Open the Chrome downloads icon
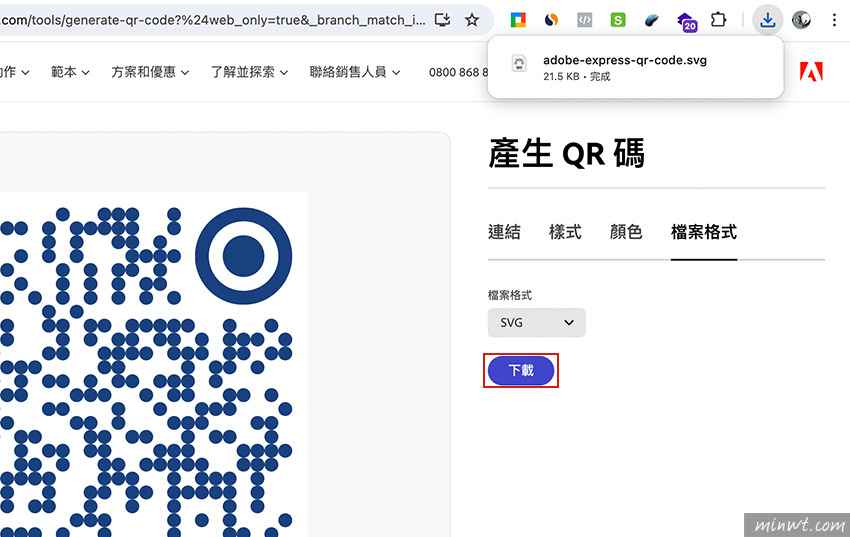This screenshot has height=537, width=850. [x=767, y=21]
